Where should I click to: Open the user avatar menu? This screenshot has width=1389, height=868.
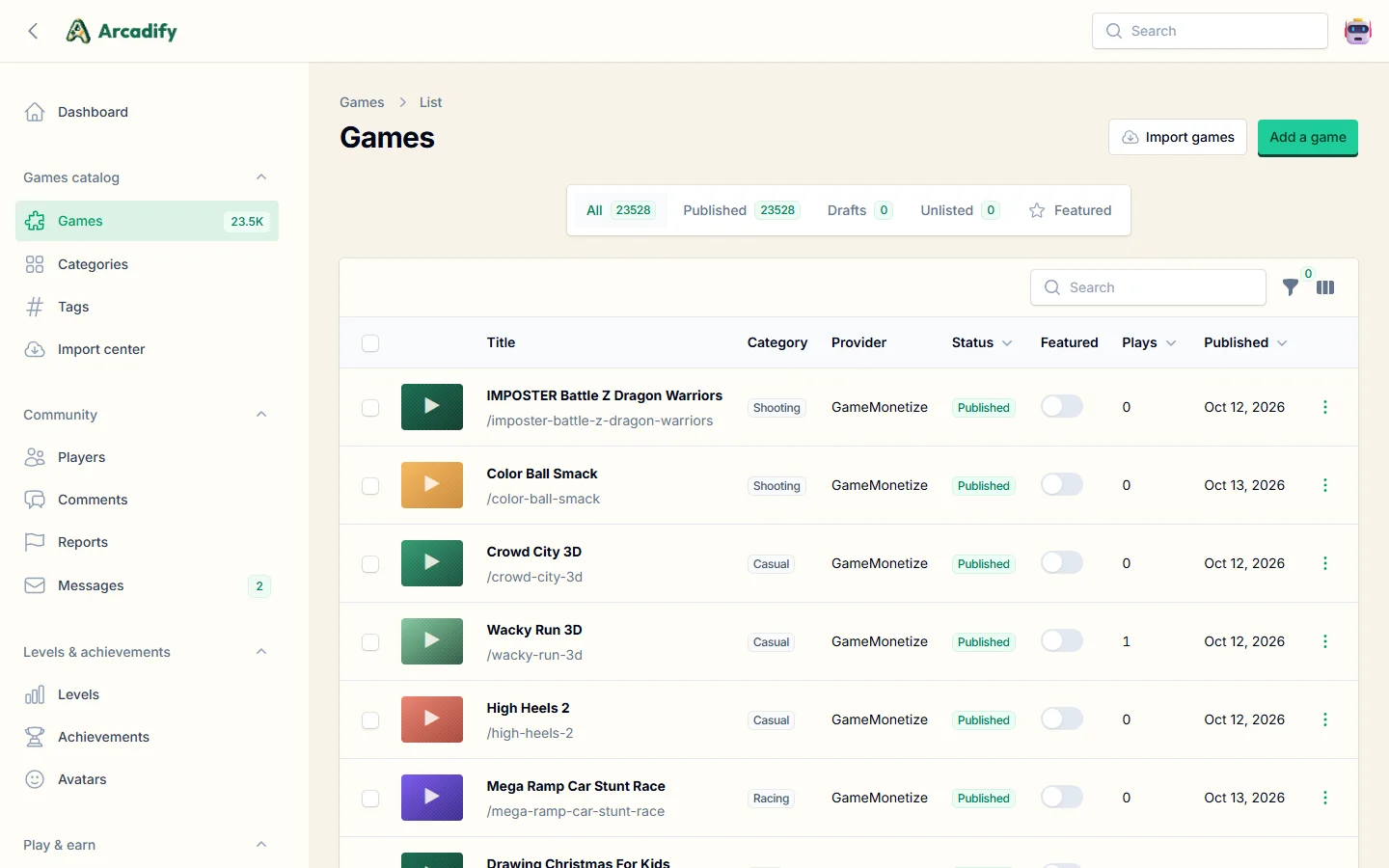1358,31
